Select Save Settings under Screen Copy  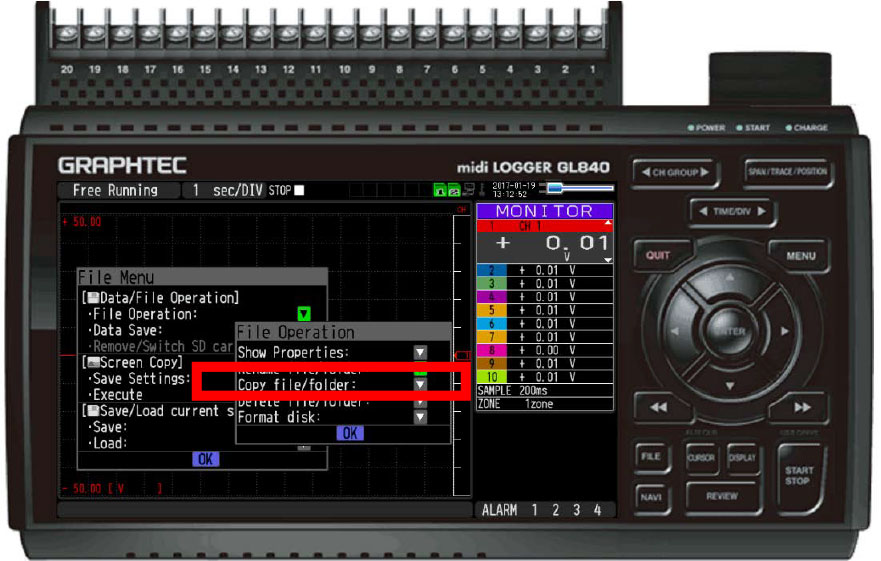(139, 378)
